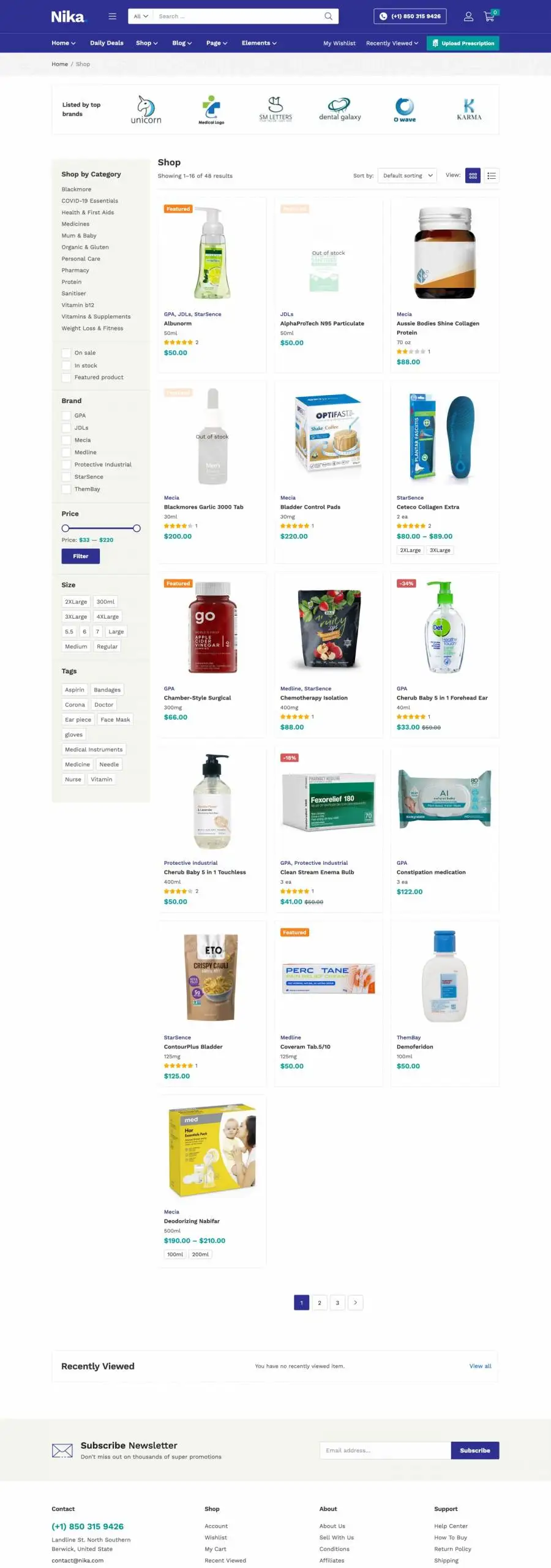Expand the All categories search dropdown
Viewport: 551px width, 1568px height.
coord(141,17)
